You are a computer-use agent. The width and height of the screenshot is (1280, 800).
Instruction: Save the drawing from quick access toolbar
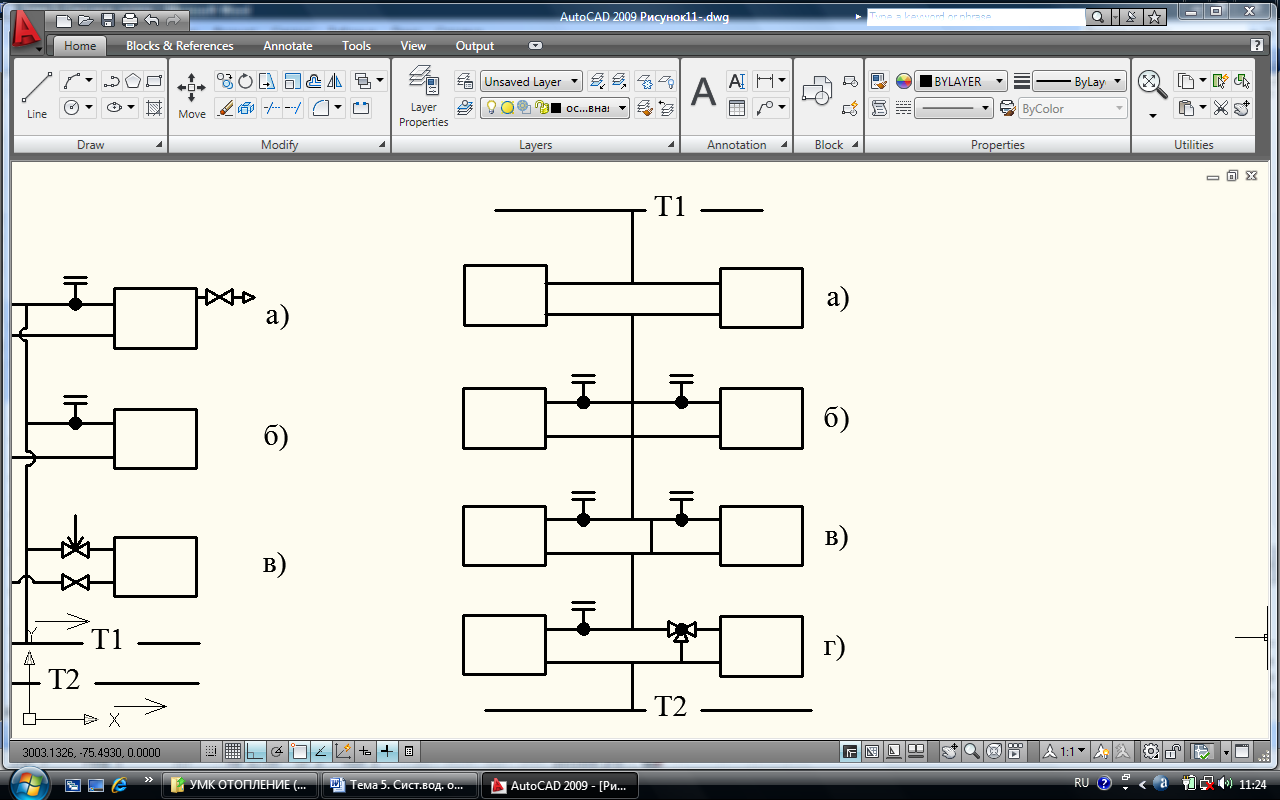click(107, 19)
